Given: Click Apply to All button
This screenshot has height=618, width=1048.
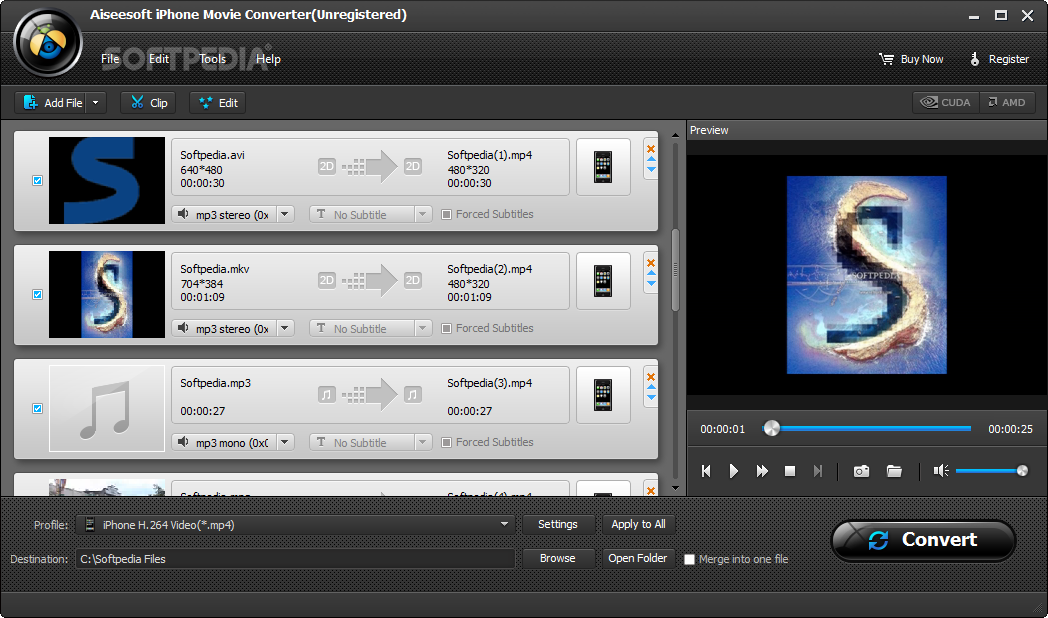Looking at the screenshot, I should 638,524.
